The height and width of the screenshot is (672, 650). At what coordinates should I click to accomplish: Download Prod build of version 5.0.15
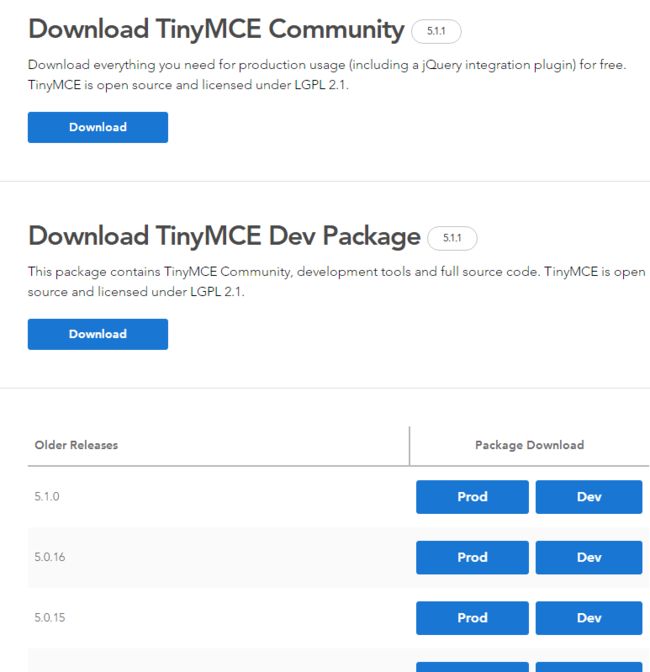click(x=472, y=618)
